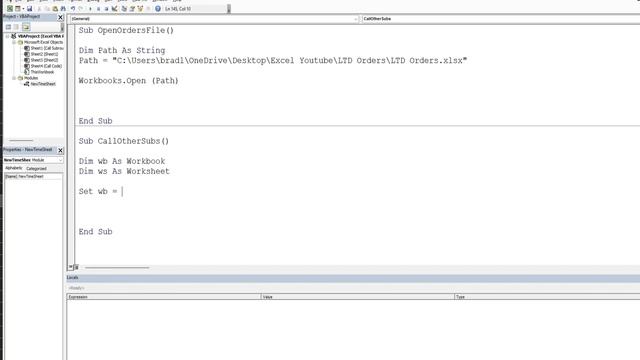Viewport: 640px width, 360px height.
Task: Click the code window horizontal scrollbar
Action: coord(117,268)
